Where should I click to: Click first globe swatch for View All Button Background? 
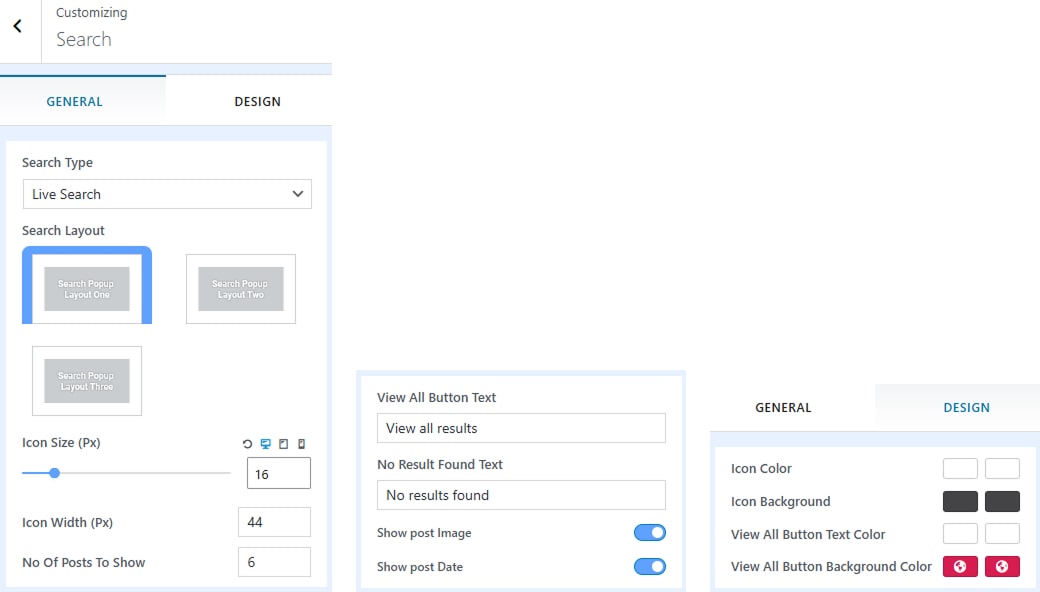tap(959, 567)
